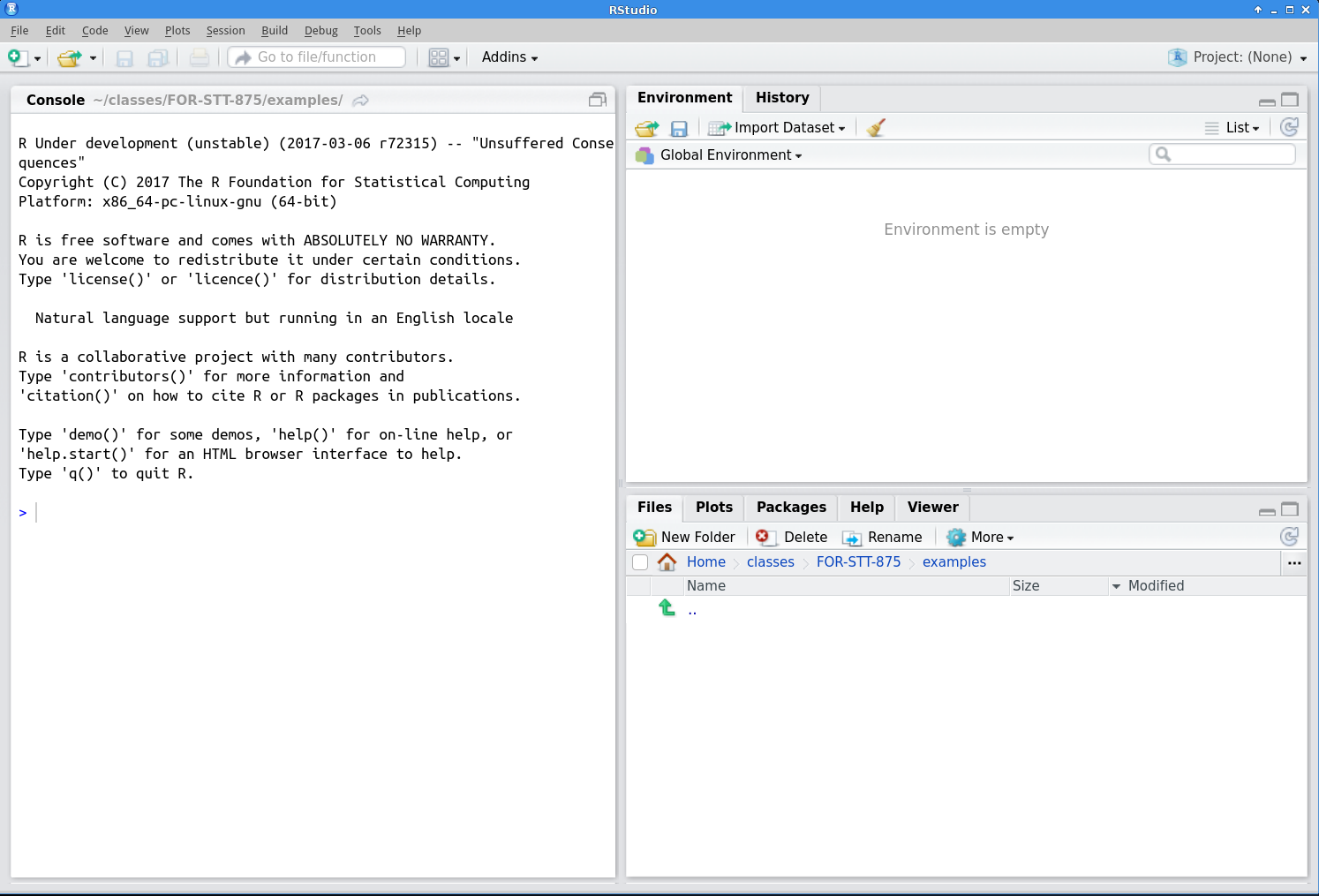
Task: Open the File menu
Action: coord(19,30)
